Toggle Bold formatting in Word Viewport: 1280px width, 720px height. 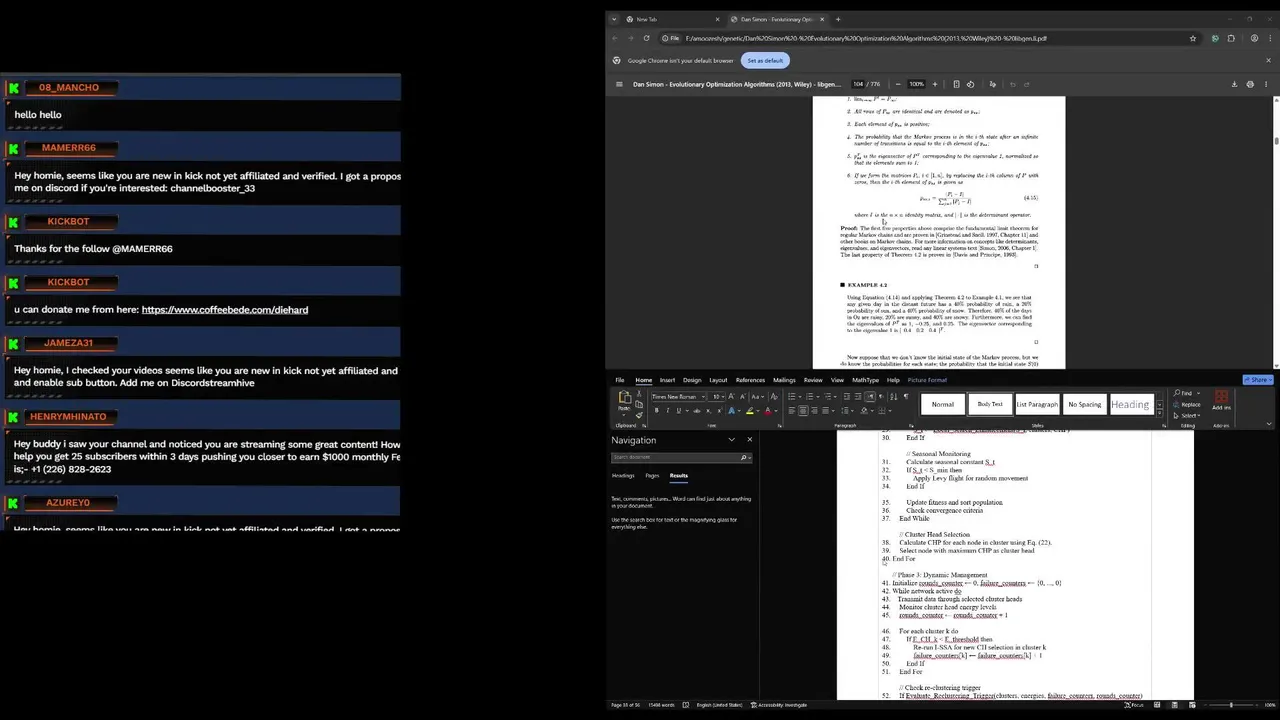click(x=656, y=411)
